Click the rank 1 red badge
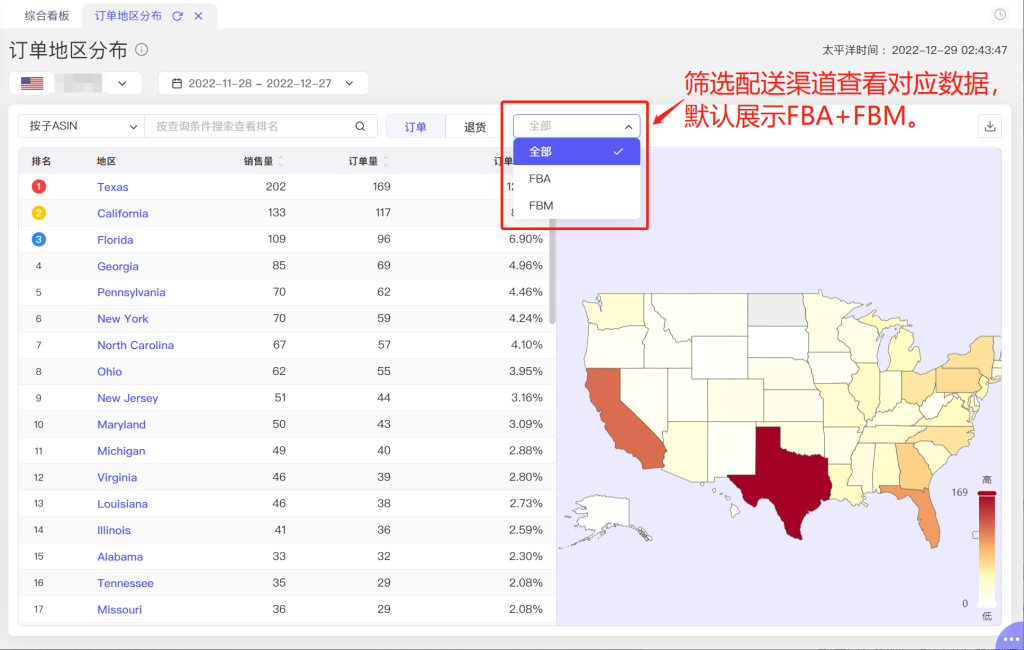1024x650 pixels. point(39,187)
